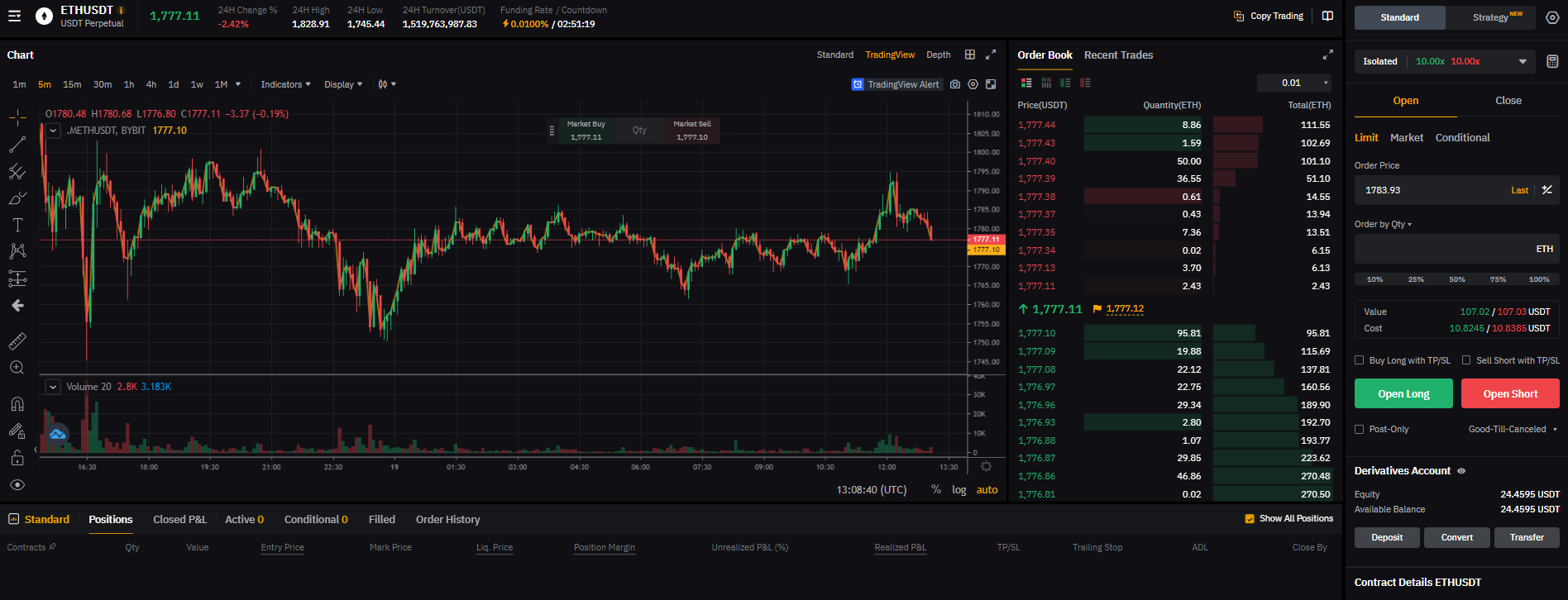Take a chart snapshot with camera icon

pos(955,84)
